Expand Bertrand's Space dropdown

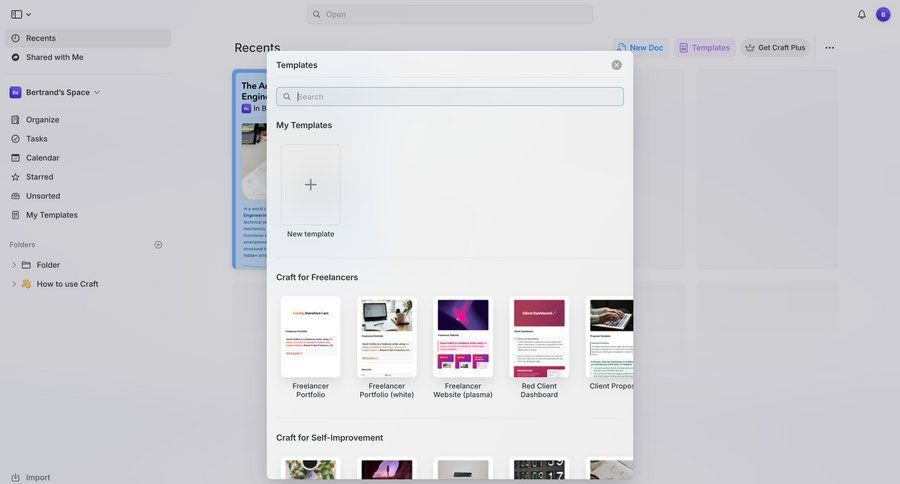pos(97,92)
